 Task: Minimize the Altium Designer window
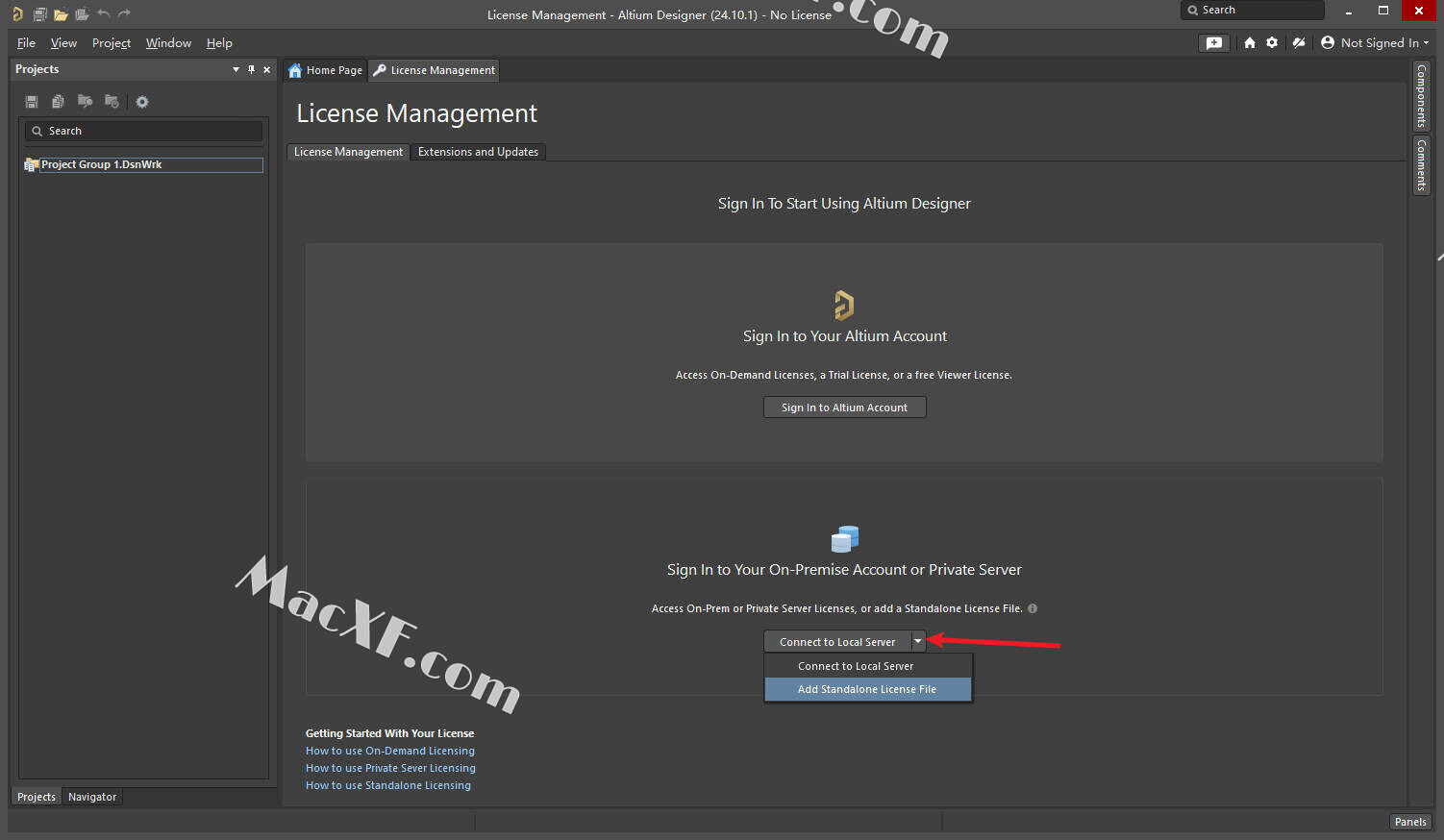1349,11
